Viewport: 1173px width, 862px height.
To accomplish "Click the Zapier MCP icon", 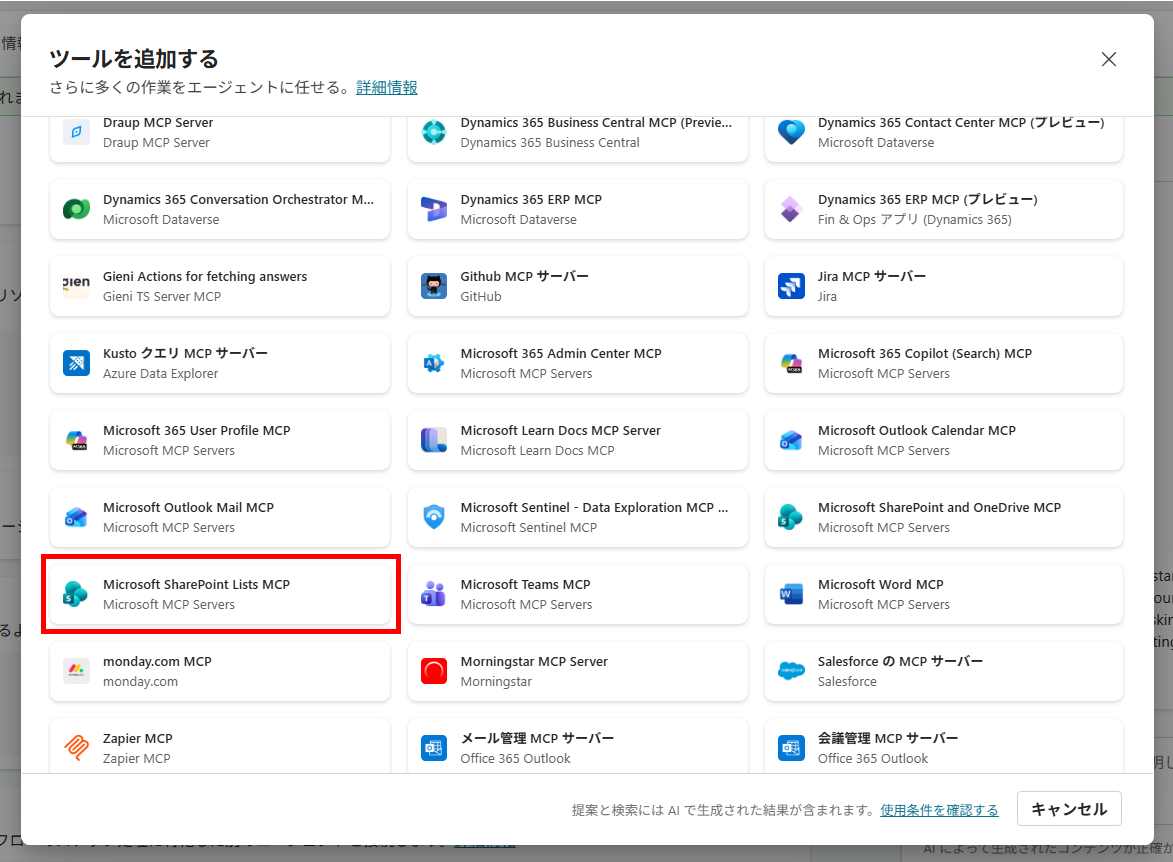I will (x=76, y=748).
